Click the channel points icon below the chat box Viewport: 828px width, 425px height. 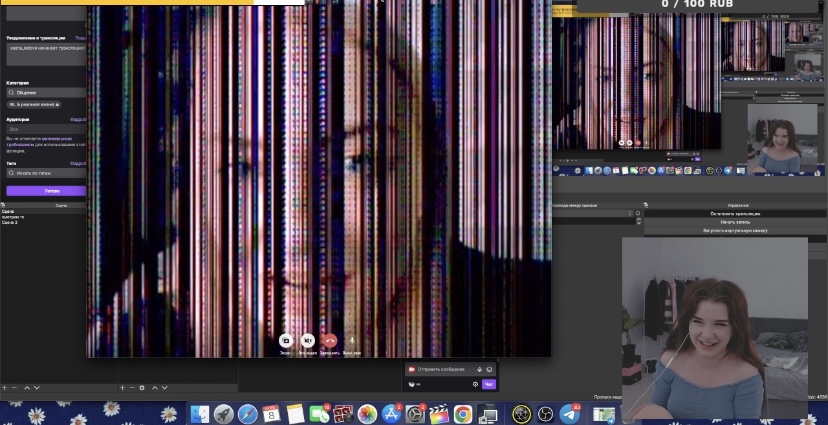(412, 384)
